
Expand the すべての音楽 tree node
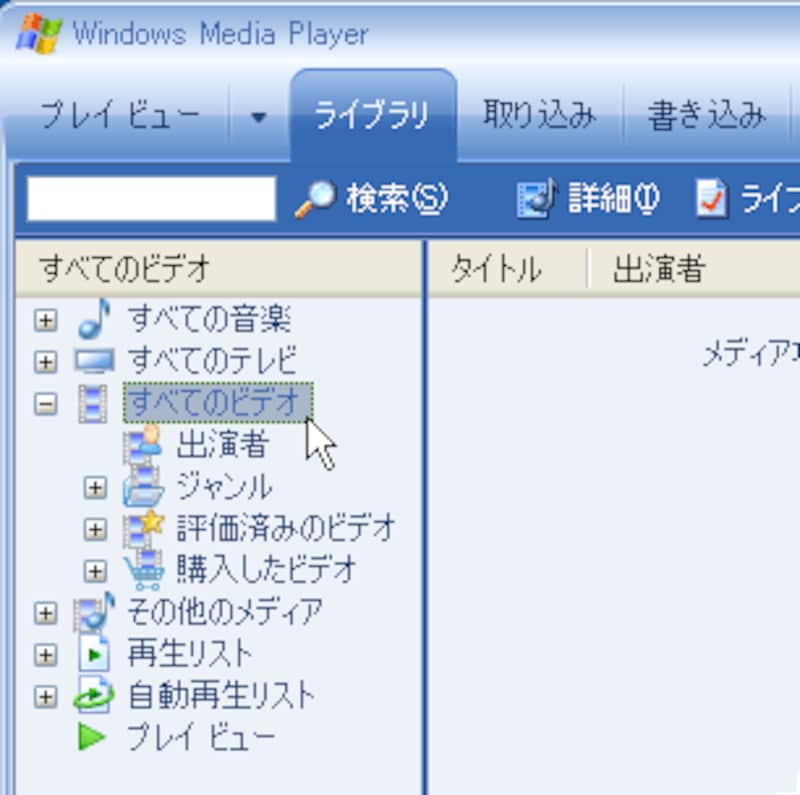click(45, 320)
